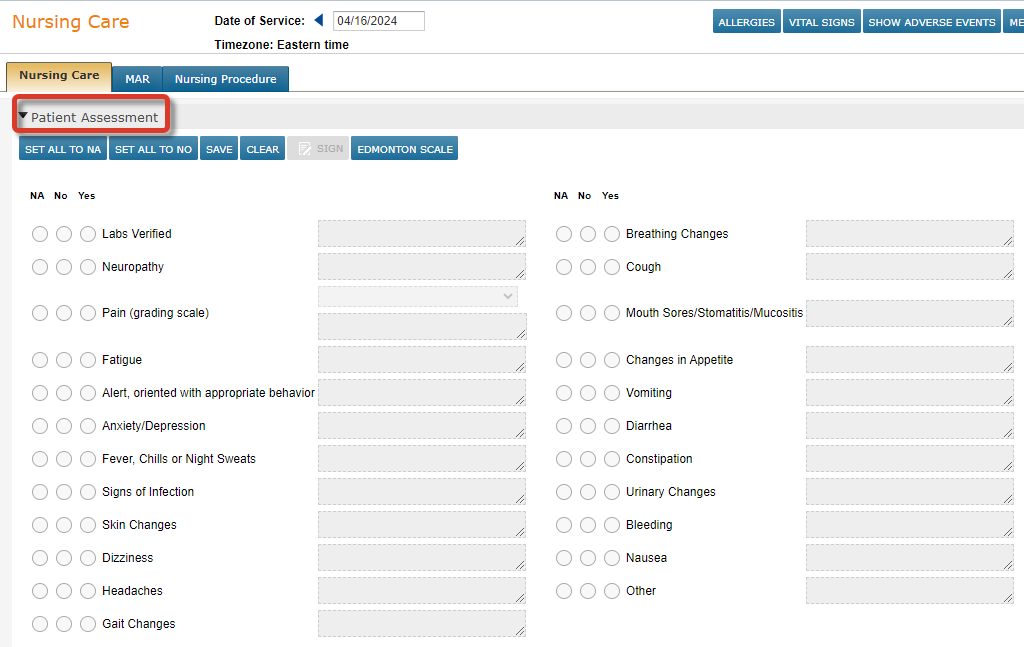
Task: Clear the assessment form
Action: (x=263, y=149)
